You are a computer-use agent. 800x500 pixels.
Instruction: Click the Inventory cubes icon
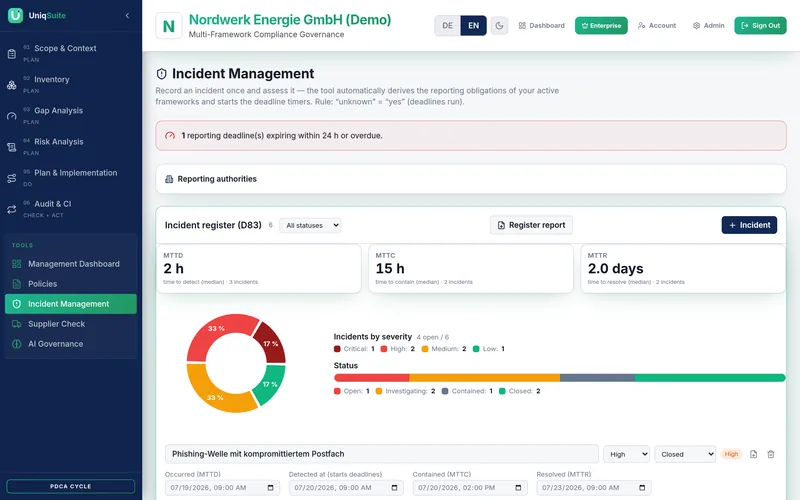[12, 85]
